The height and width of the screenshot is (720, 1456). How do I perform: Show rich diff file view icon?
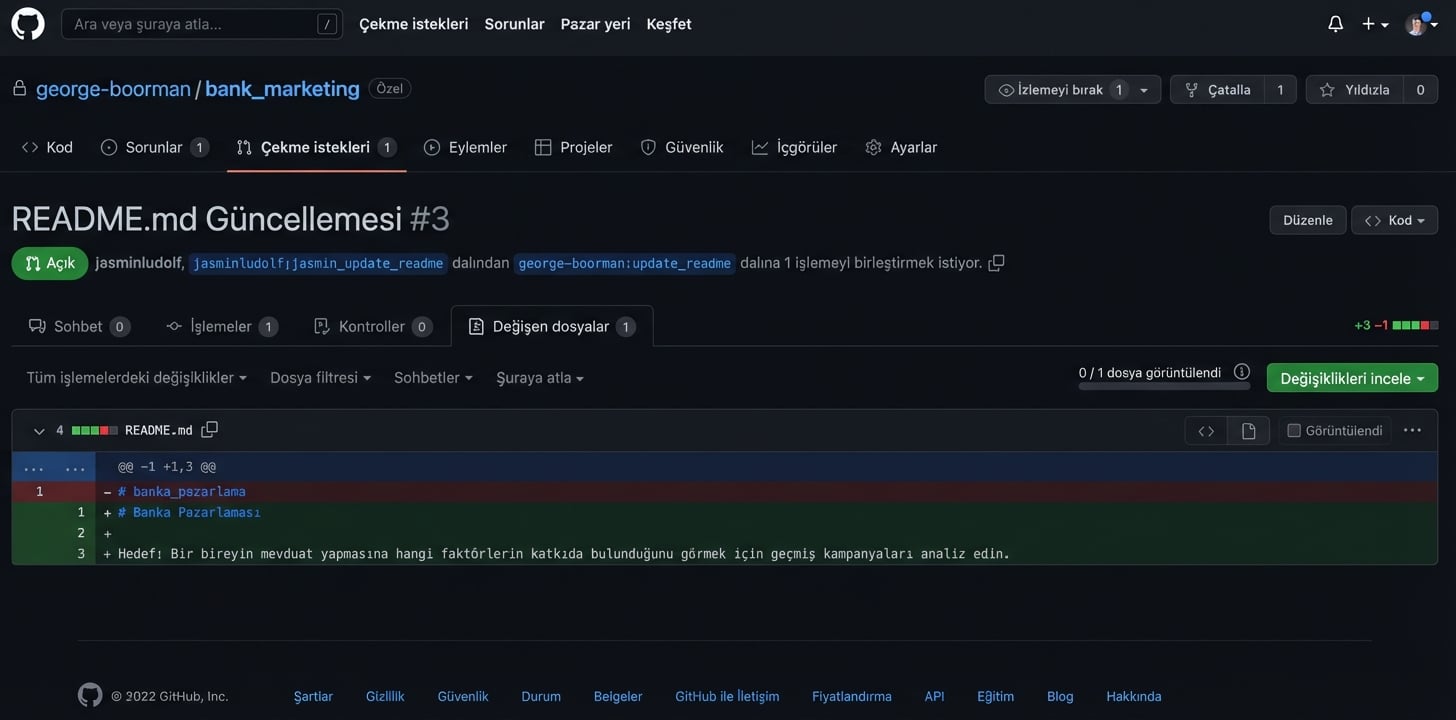tap(1248, 431)
